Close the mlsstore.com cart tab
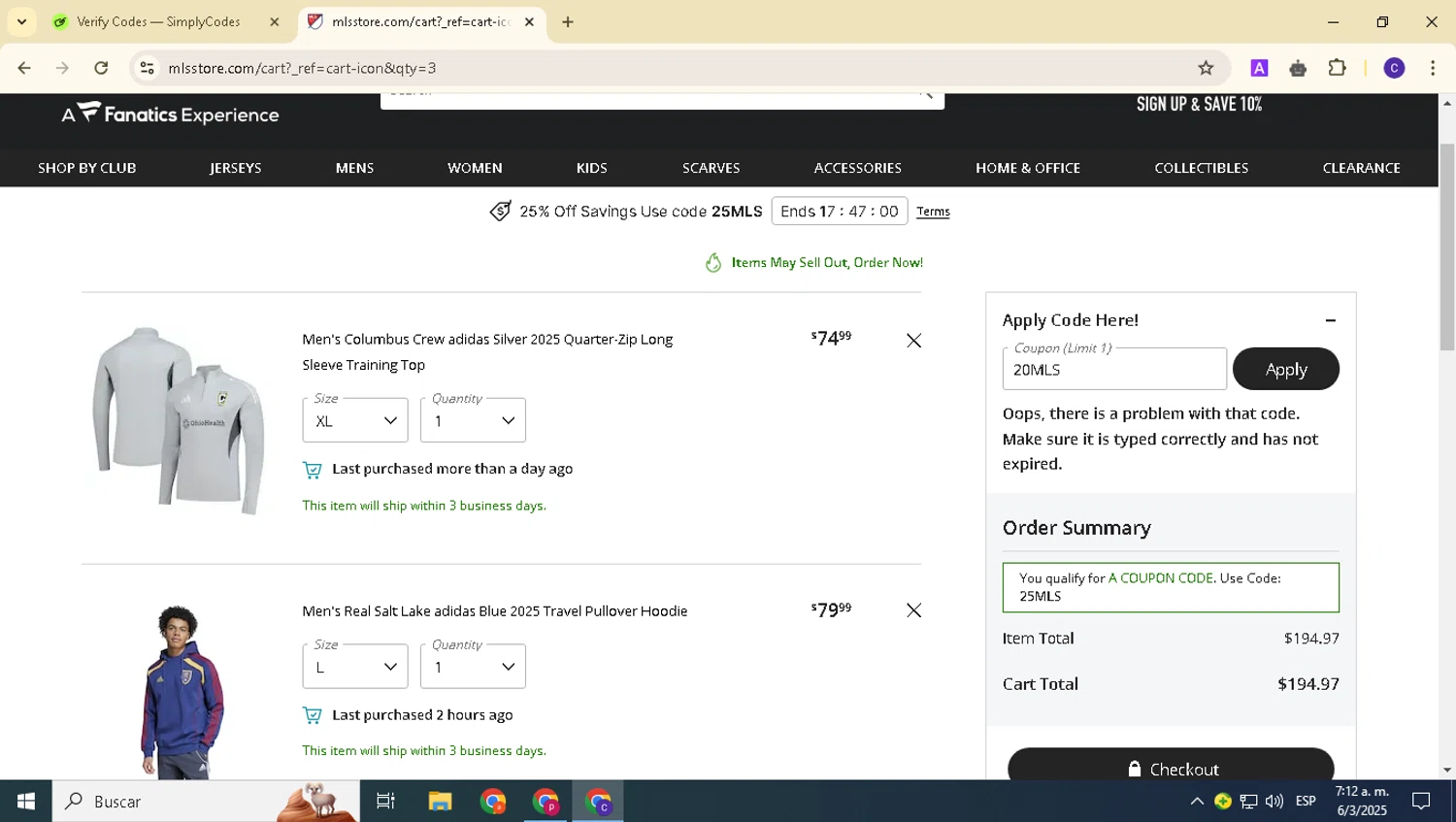Image resolution: width=1456 pixels, height=822 pixels. (x=529, y=21)
